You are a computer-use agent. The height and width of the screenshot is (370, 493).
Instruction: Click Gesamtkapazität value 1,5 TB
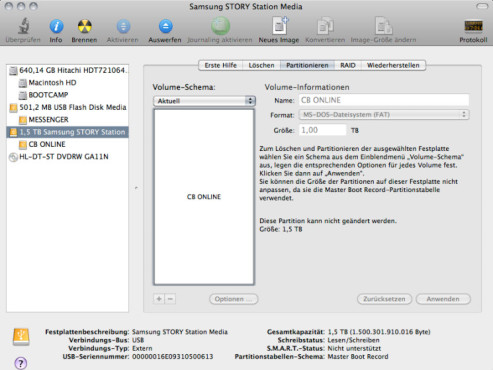[x=379, y=332]
